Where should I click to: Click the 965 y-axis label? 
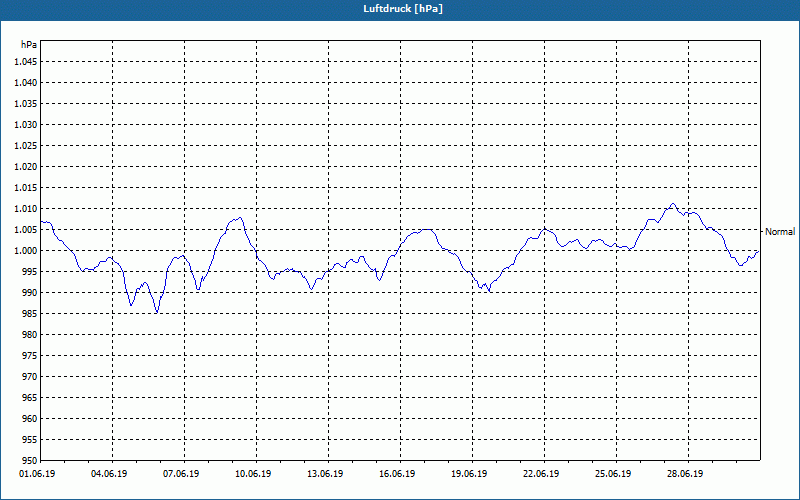click(30, 397)
